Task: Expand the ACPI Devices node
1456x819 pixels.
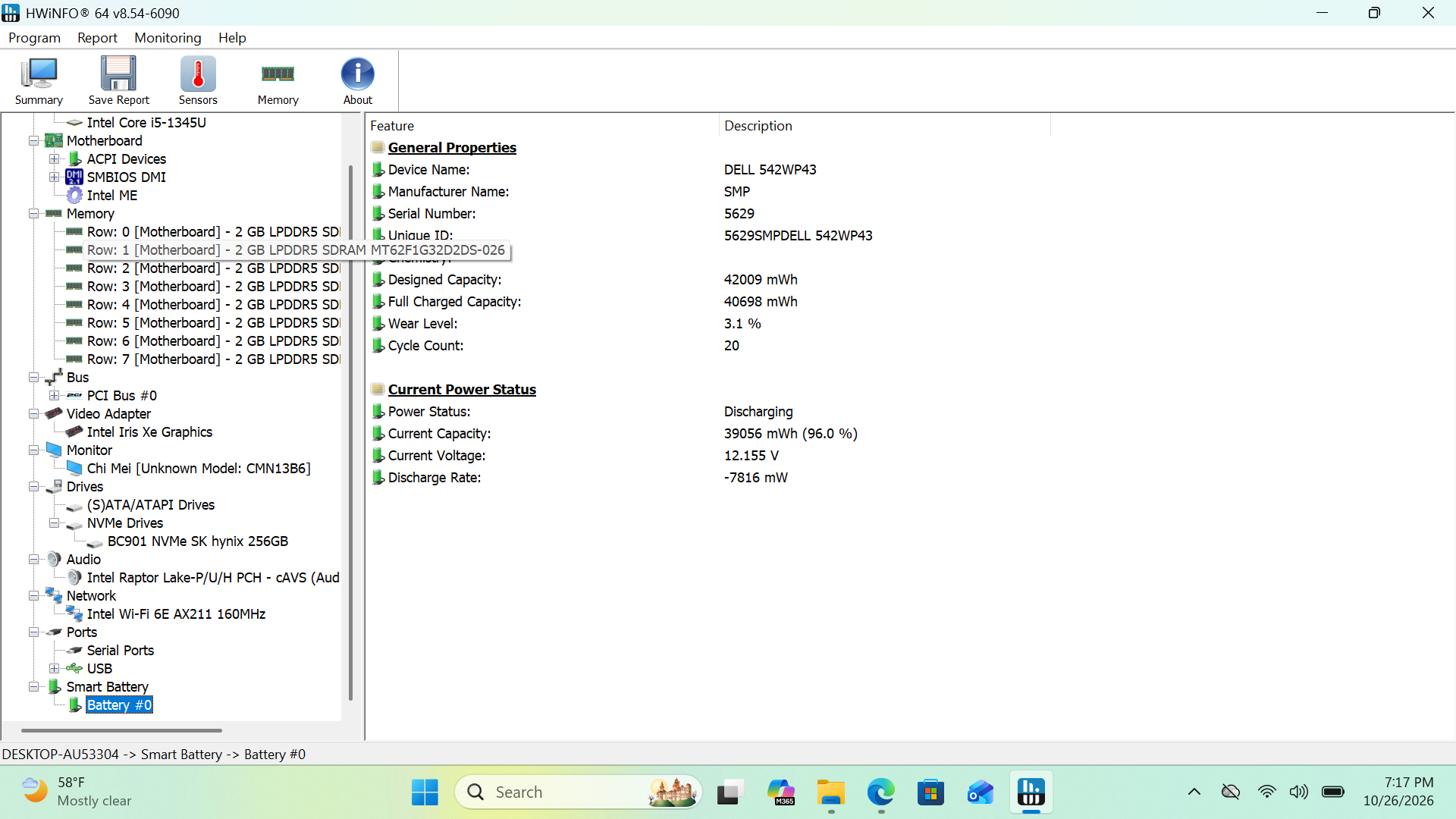Action: pos(54,159)
